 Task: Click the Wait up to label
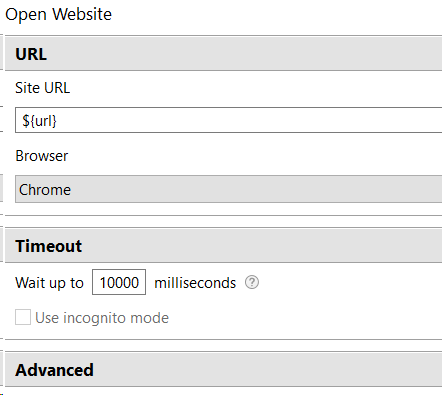click(x=49, y=283)
